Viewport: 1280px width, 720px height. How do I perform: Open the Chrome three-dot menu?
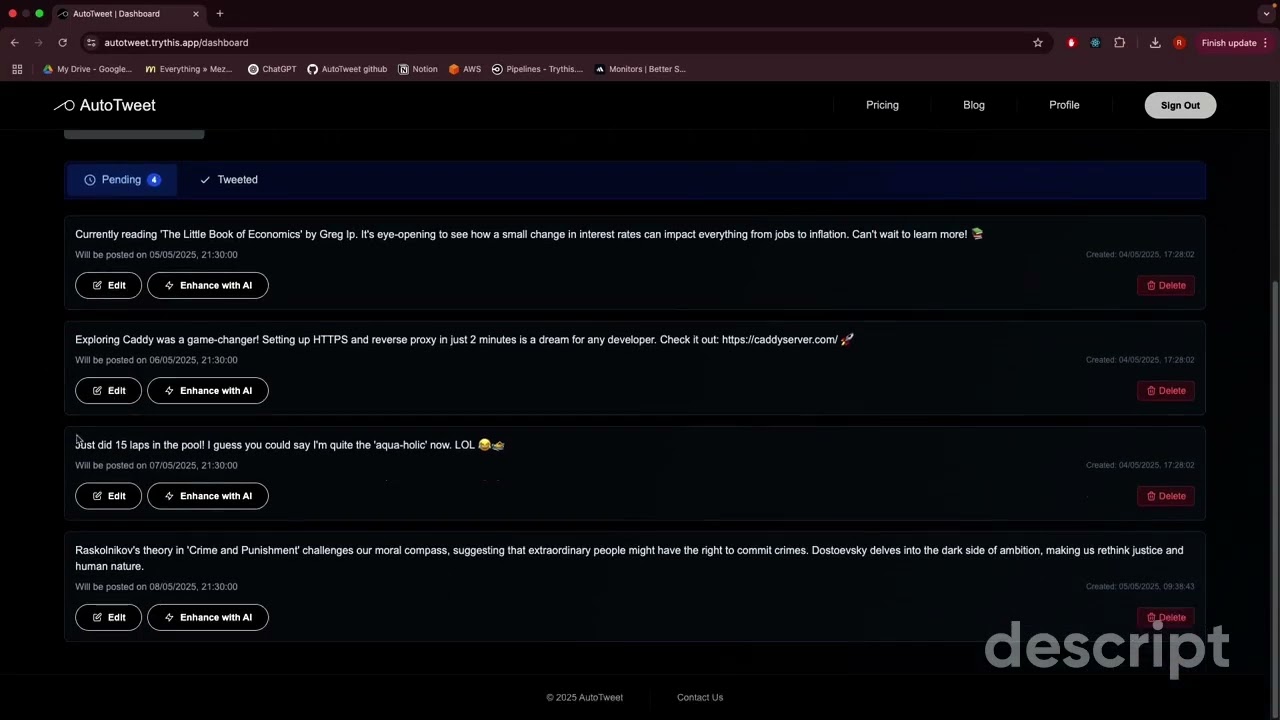(x=1266, y=43)
